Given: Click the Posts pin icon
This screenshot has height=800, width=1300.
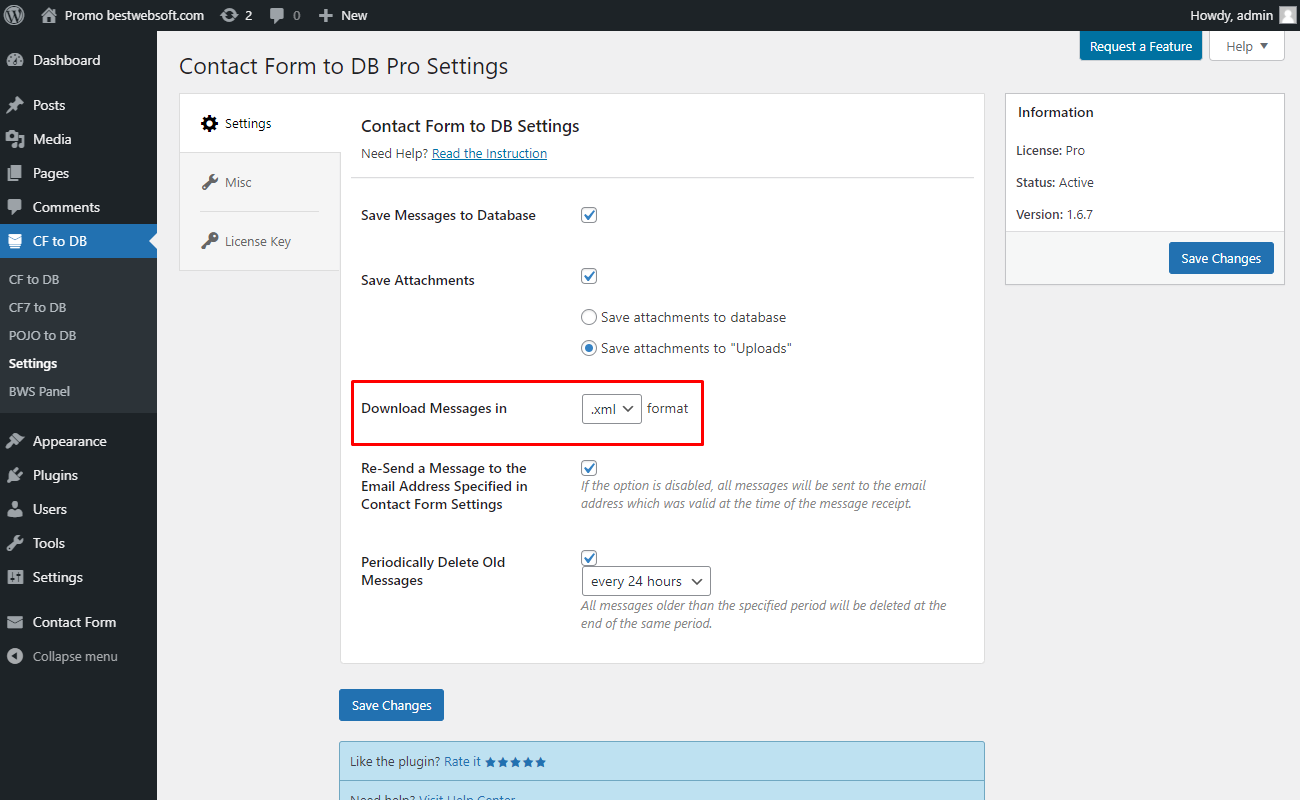Looking at the screenshot, I should coord(15,105).
